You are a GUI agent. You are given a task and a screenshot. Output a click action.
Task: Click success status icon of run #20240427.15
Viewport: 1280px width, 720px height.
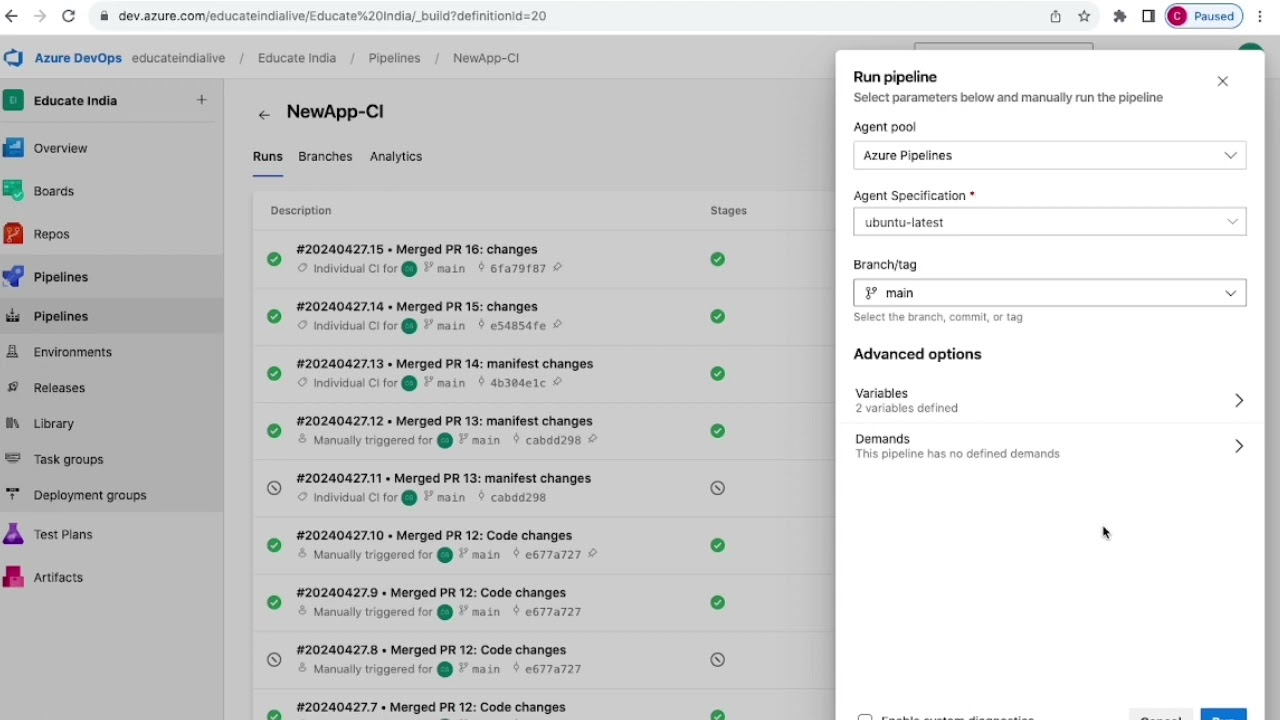[274, 259]
